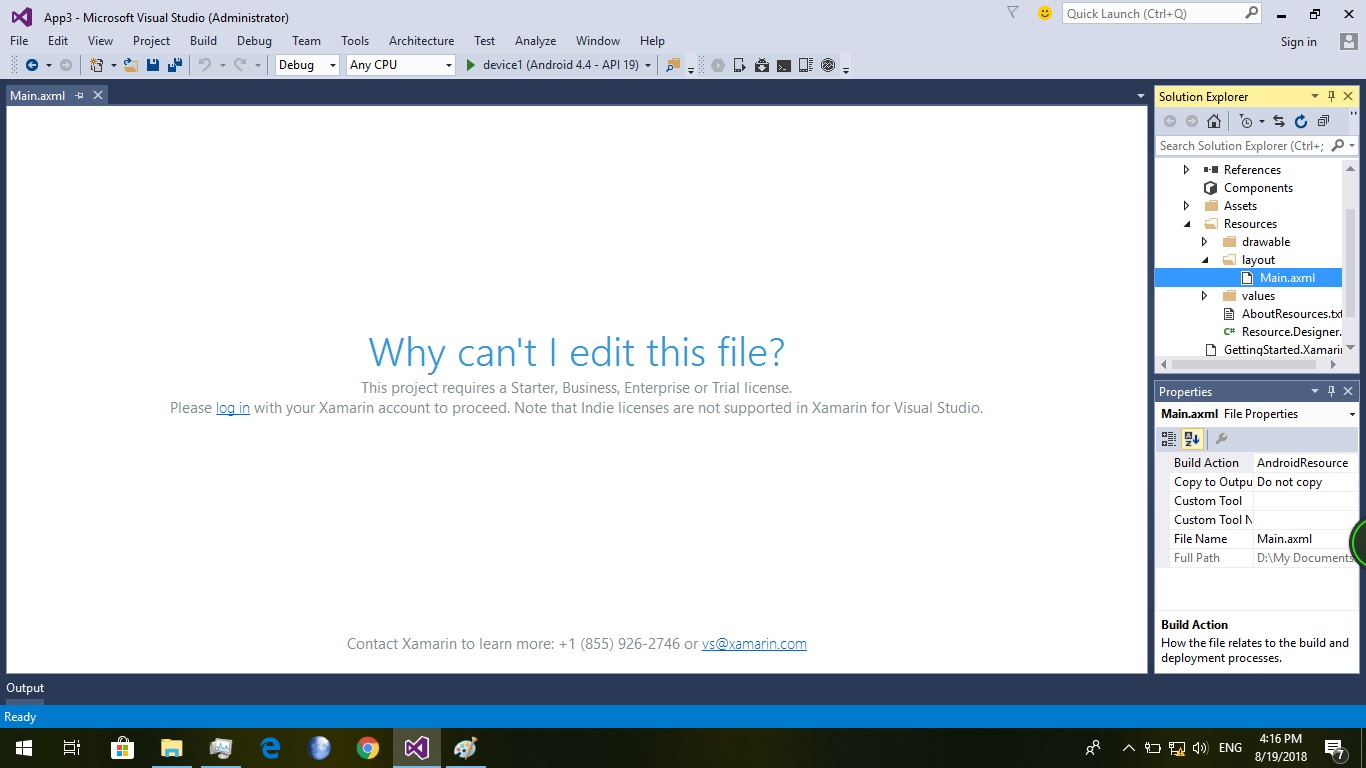Open the Architecture menu
This screenshot has height=768, width=1366.
[x=421, y=41]
